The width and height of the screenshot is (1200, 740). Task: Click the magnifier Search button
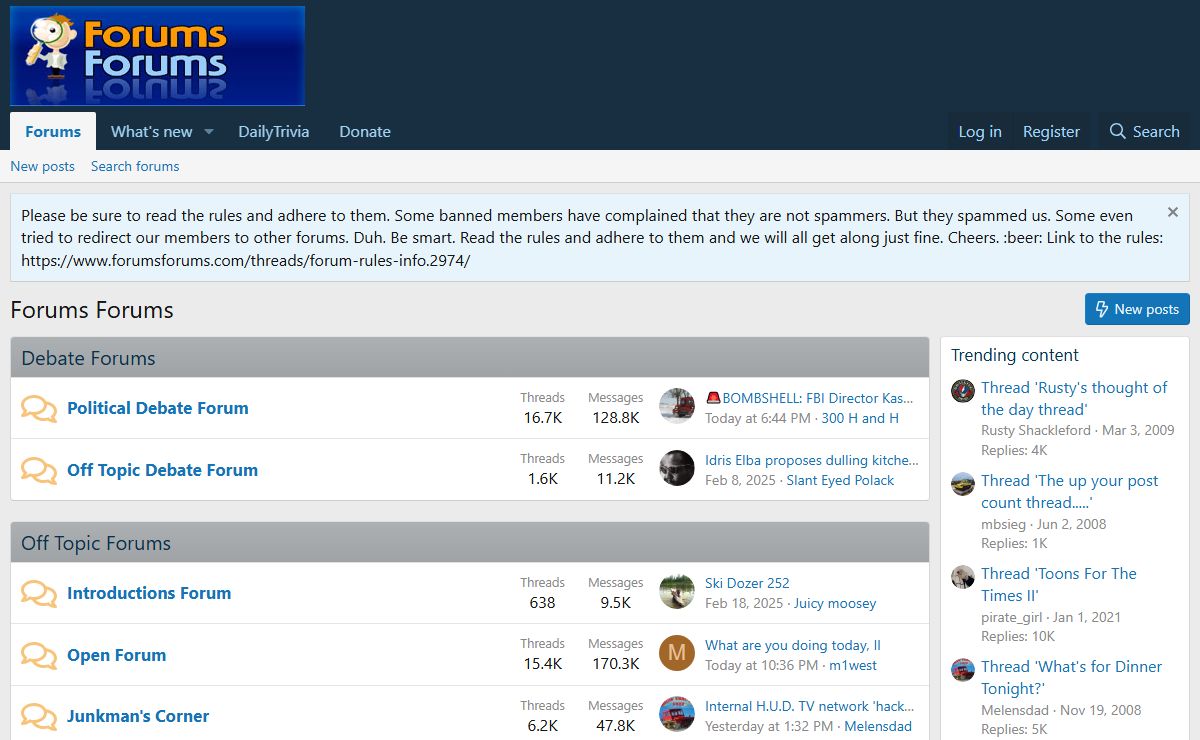click(1144, 132)
